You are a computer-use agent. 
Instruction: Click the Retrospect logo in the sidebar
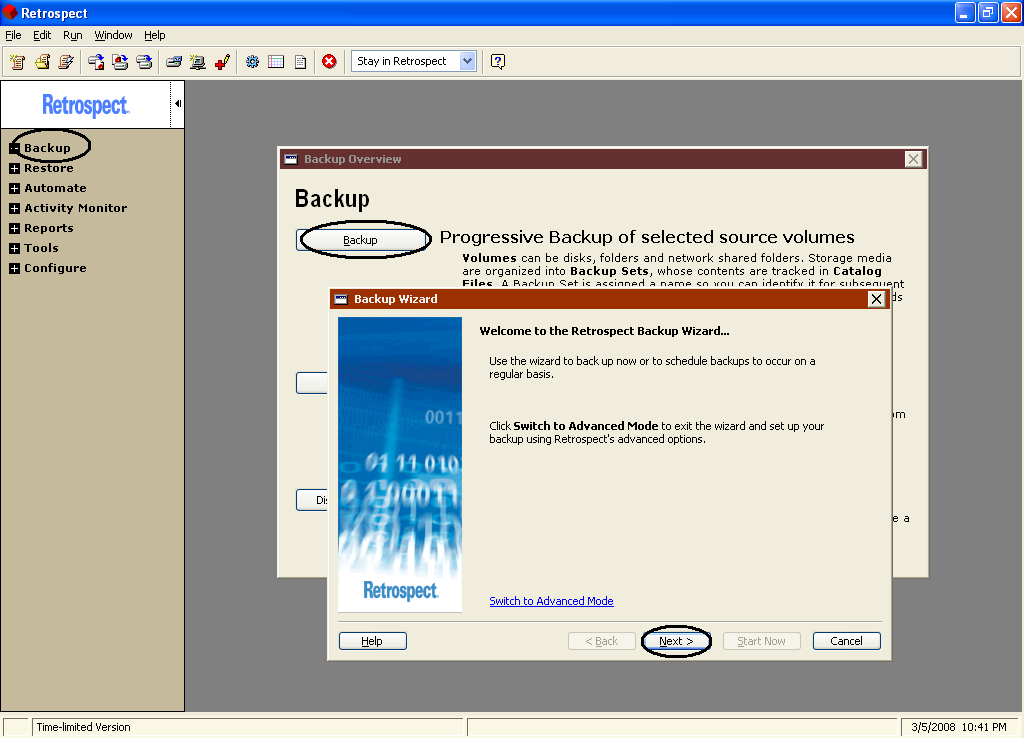click(x=86, y=104)
